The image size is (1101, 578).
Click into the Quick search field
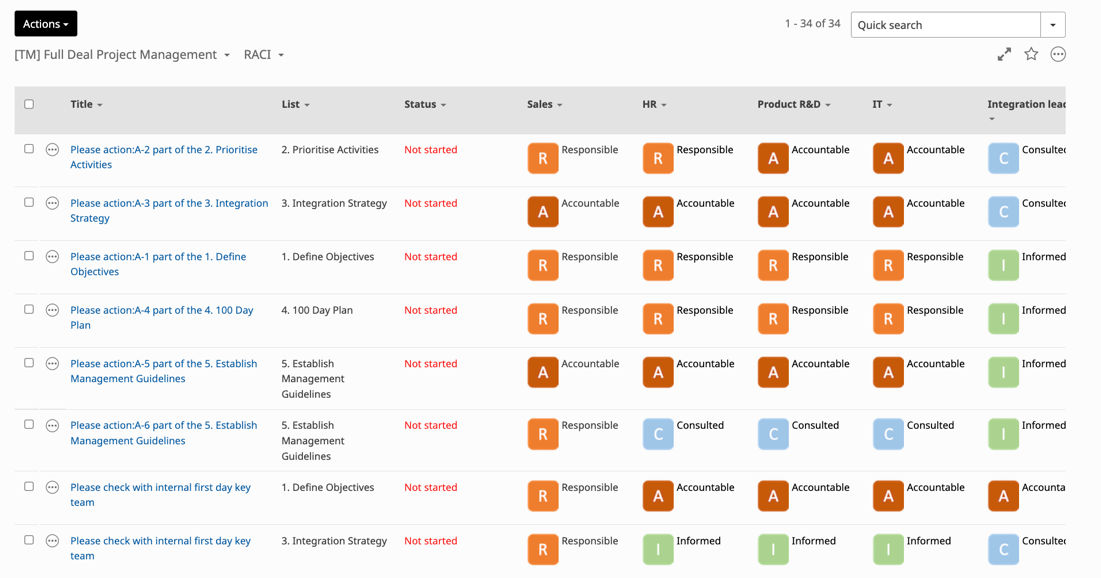tap(946, 25)
